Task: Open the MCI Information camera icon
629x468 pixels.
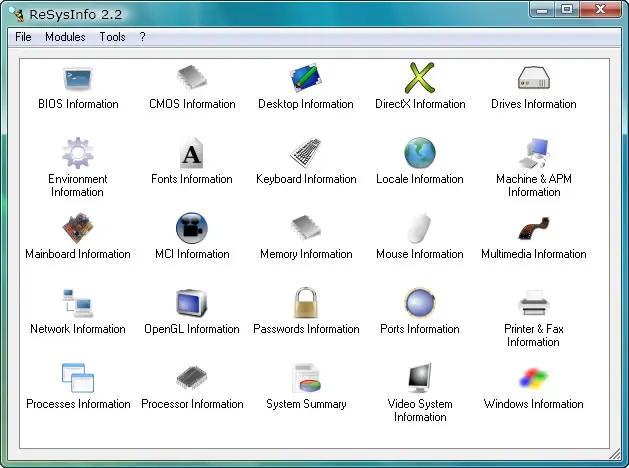Action: click(x=192, y=228)
